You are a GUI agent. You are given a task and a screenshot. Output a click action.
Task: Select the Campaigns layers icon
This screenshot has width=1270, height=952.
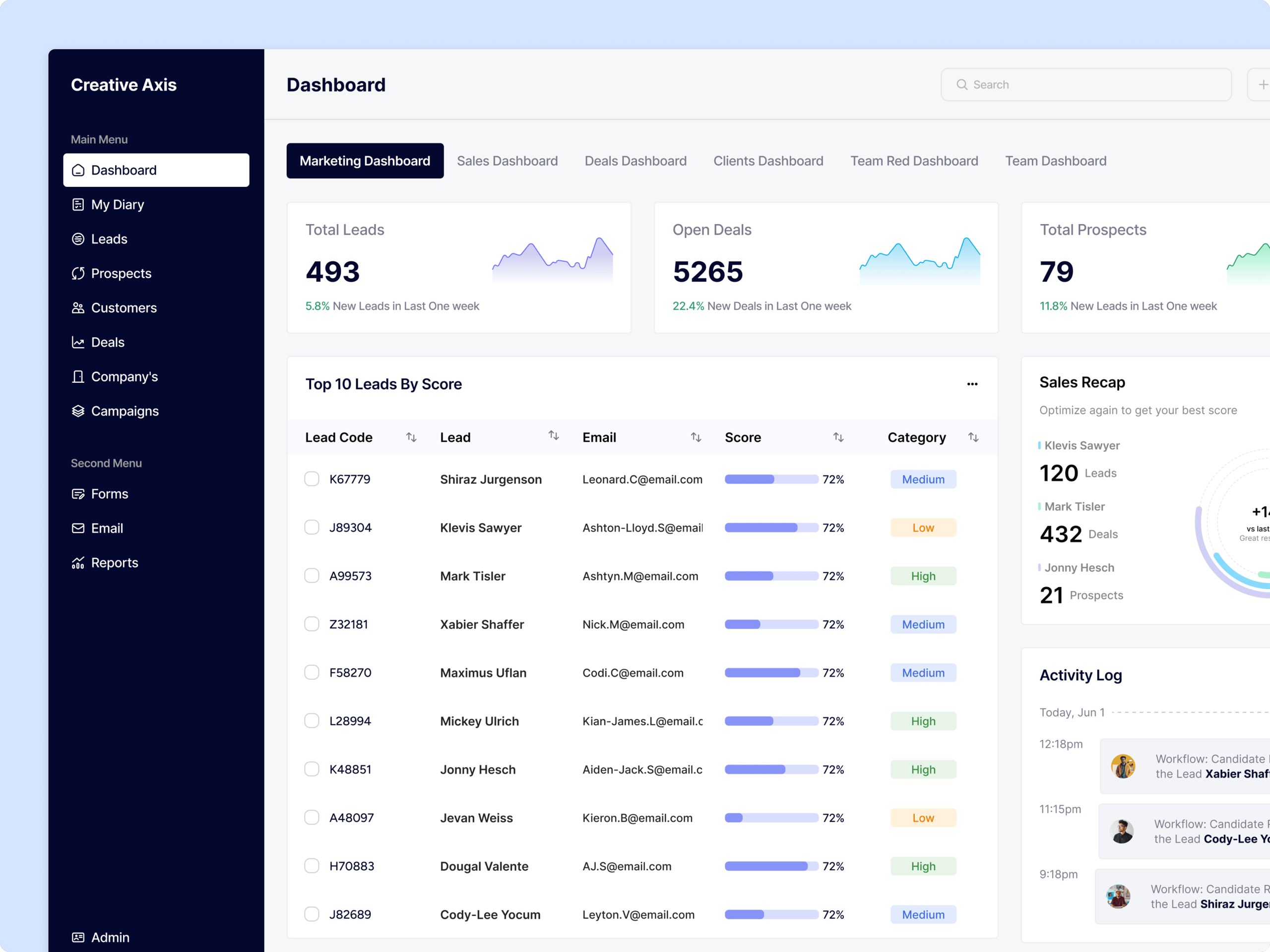click(x=79, y=411)
